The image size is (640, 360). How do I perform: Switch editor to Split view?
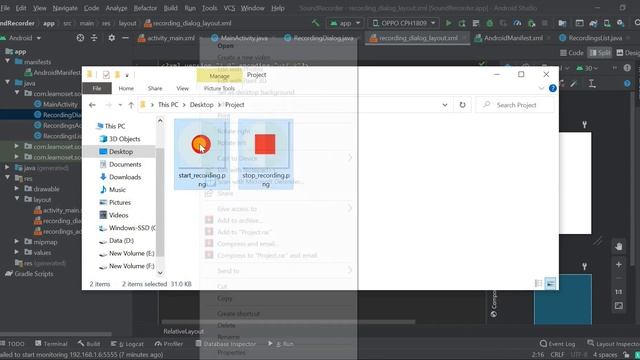tap(600, 53)
